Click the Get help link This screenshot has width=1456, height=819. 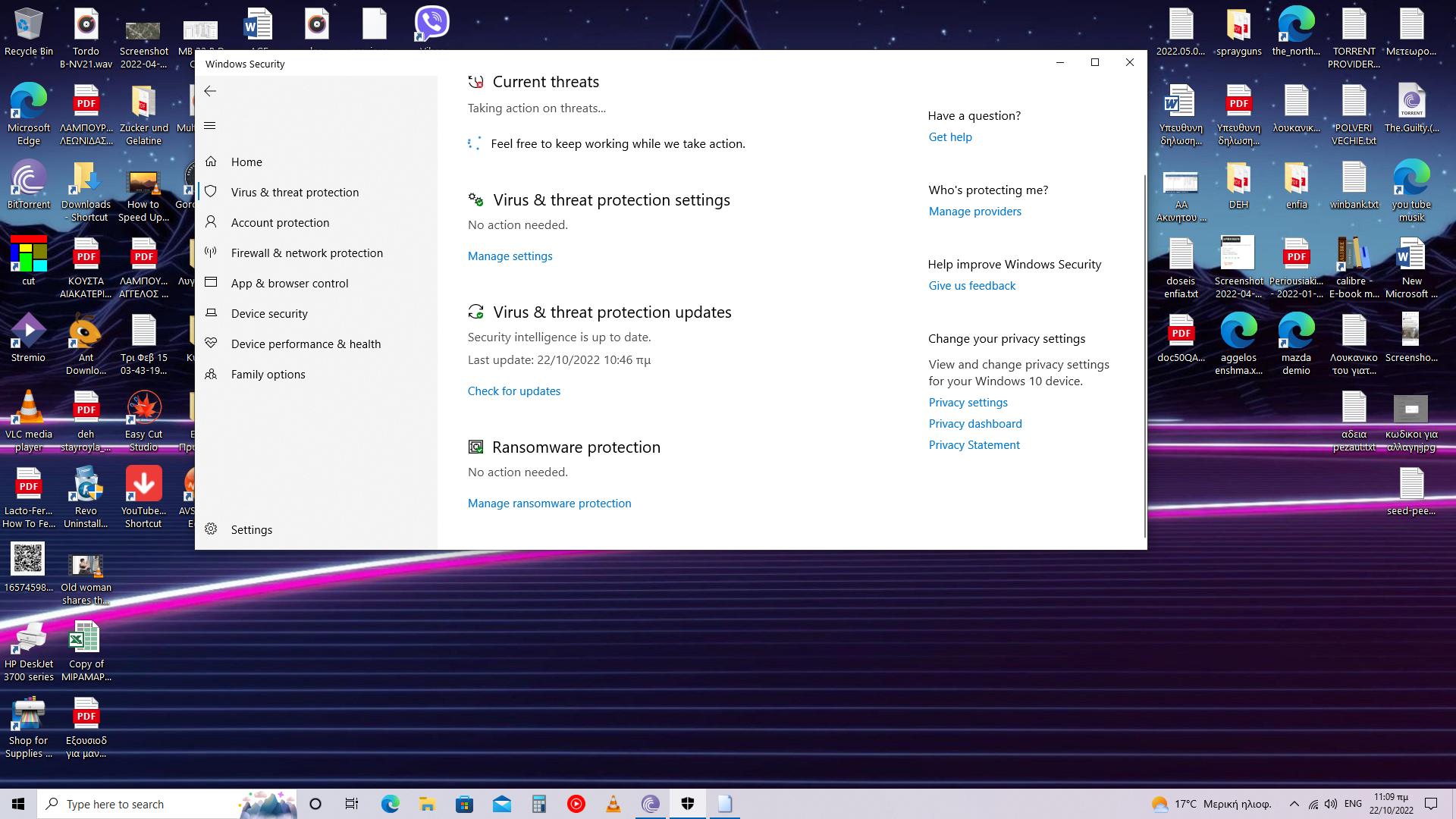pyautogui.click(x=949, y=137)
